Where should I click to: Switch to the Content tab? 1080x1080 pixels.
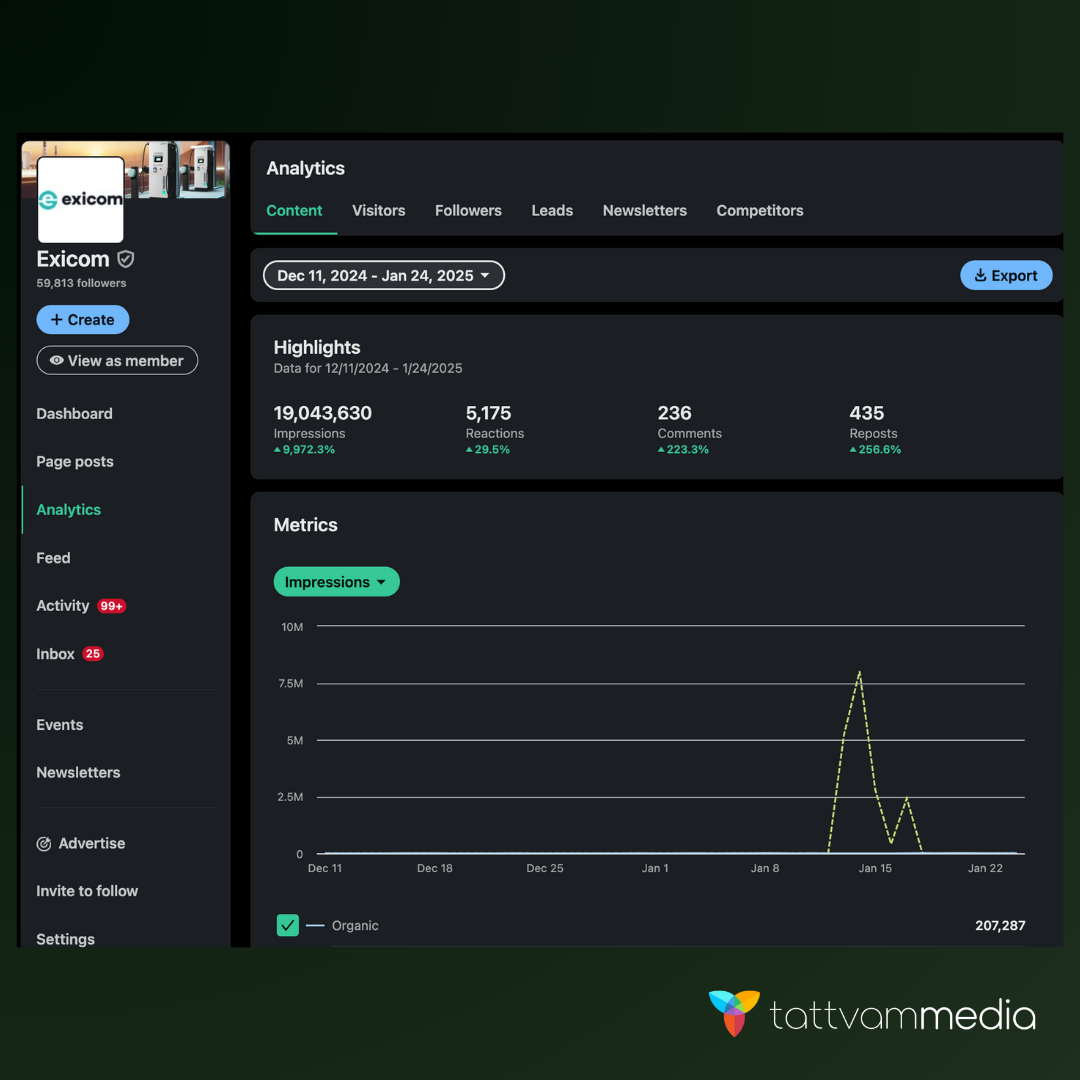point(294,211)
